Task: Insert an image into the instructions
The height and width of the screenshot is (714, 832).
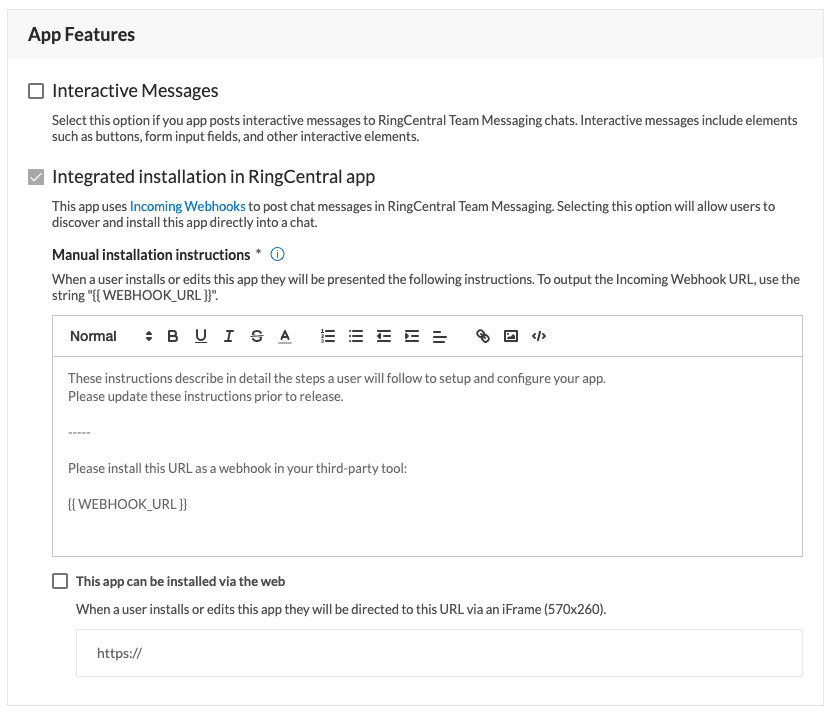Action: pos(511,336)
